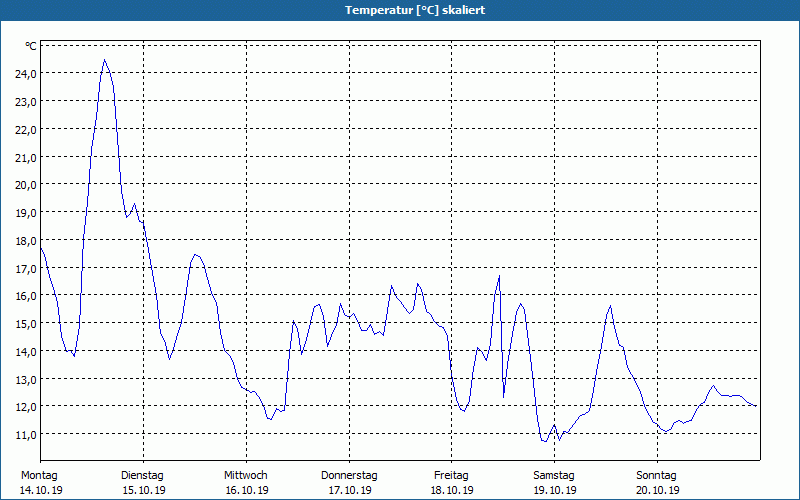Select the 15.10.19 date label
The width and height of the screenshot is (800, 500).
tap(144, 490)
